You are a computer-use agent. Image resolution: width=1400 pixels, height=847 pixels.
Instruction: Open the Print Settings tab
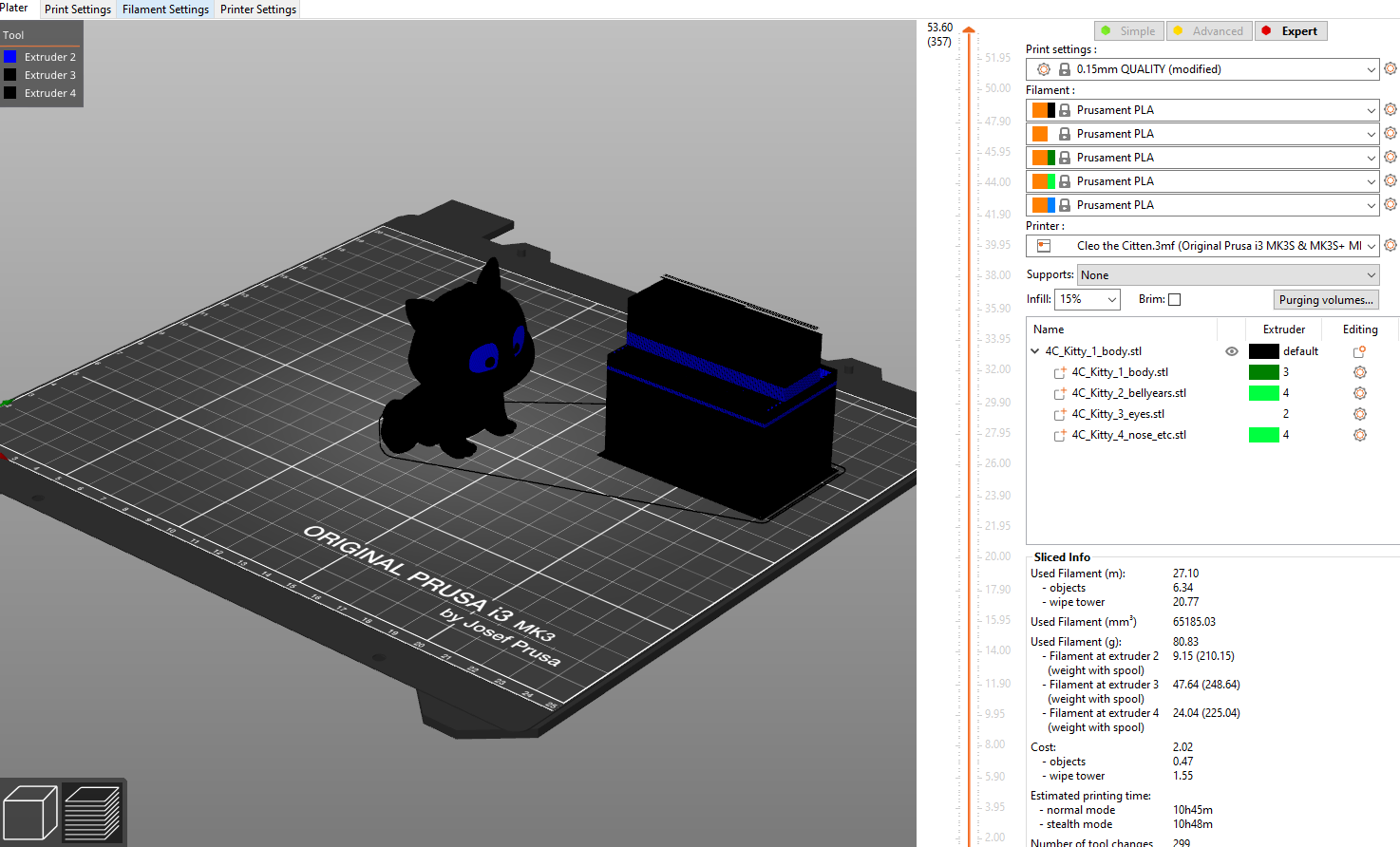point(78,9)
